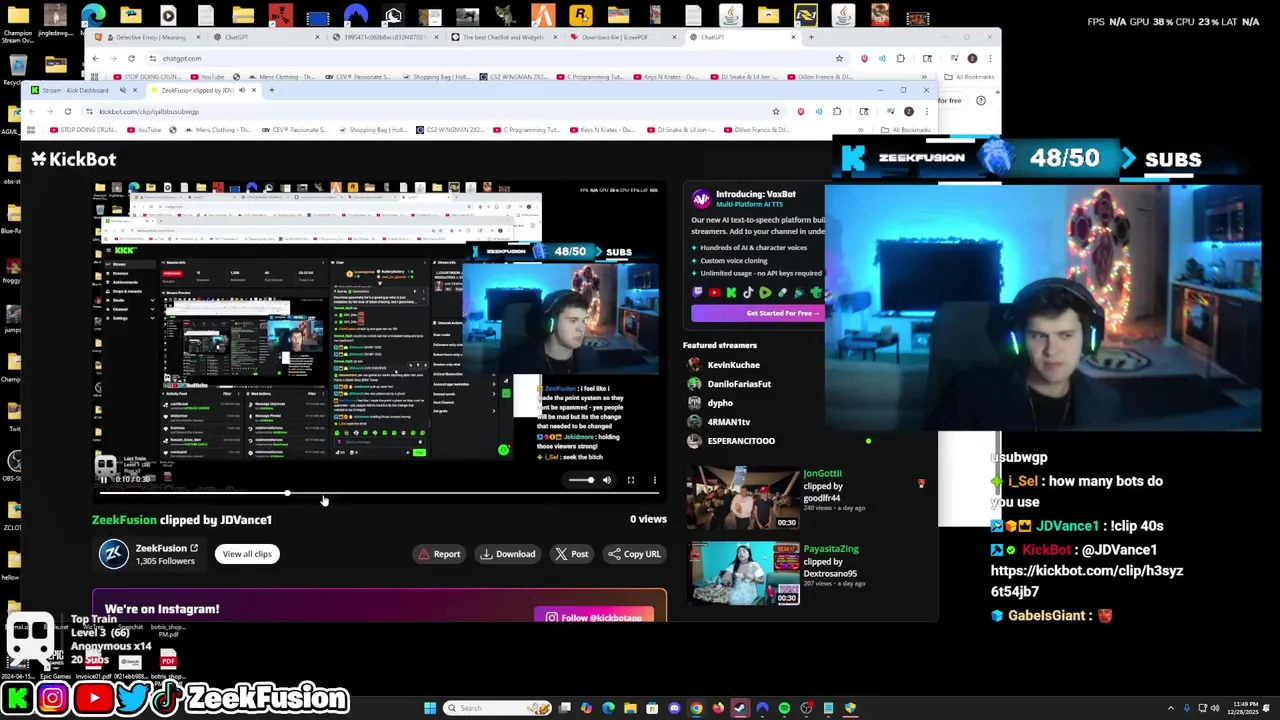Click the ZeekFusion channel avatar

pos(113,554)
